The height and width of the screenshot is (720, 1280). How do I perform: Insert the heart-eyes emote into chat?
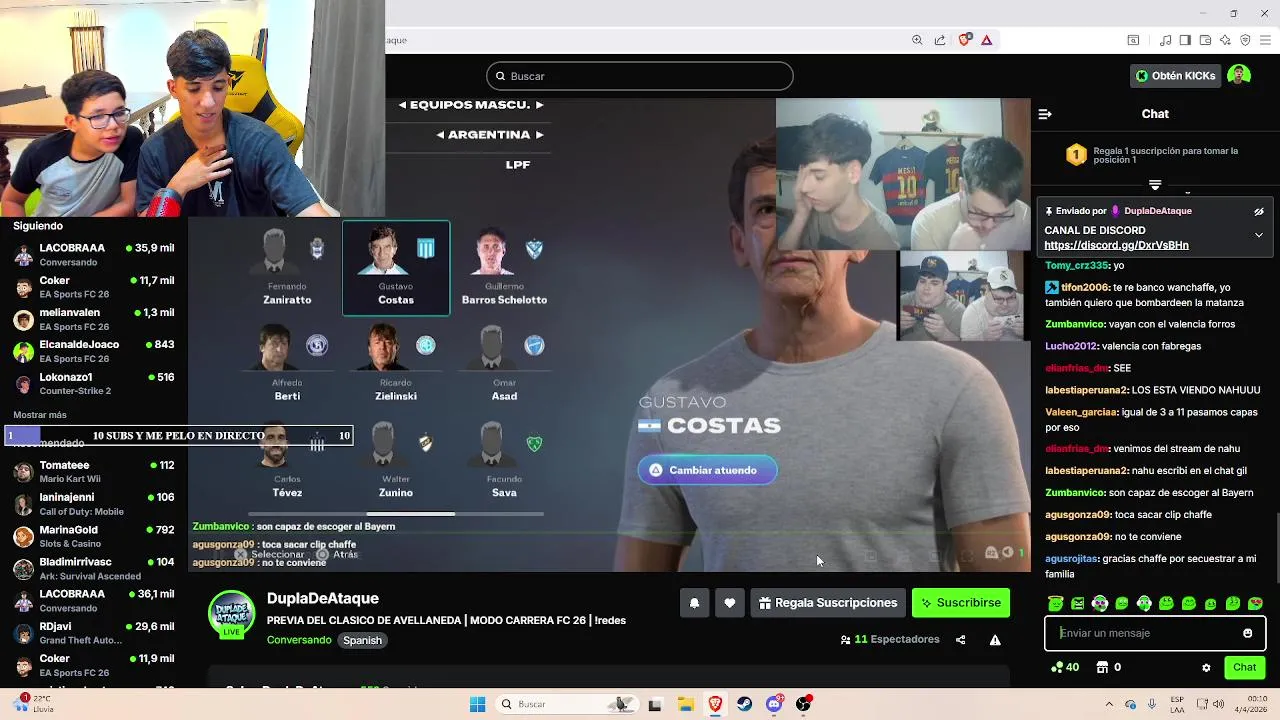coord(1255,603)
